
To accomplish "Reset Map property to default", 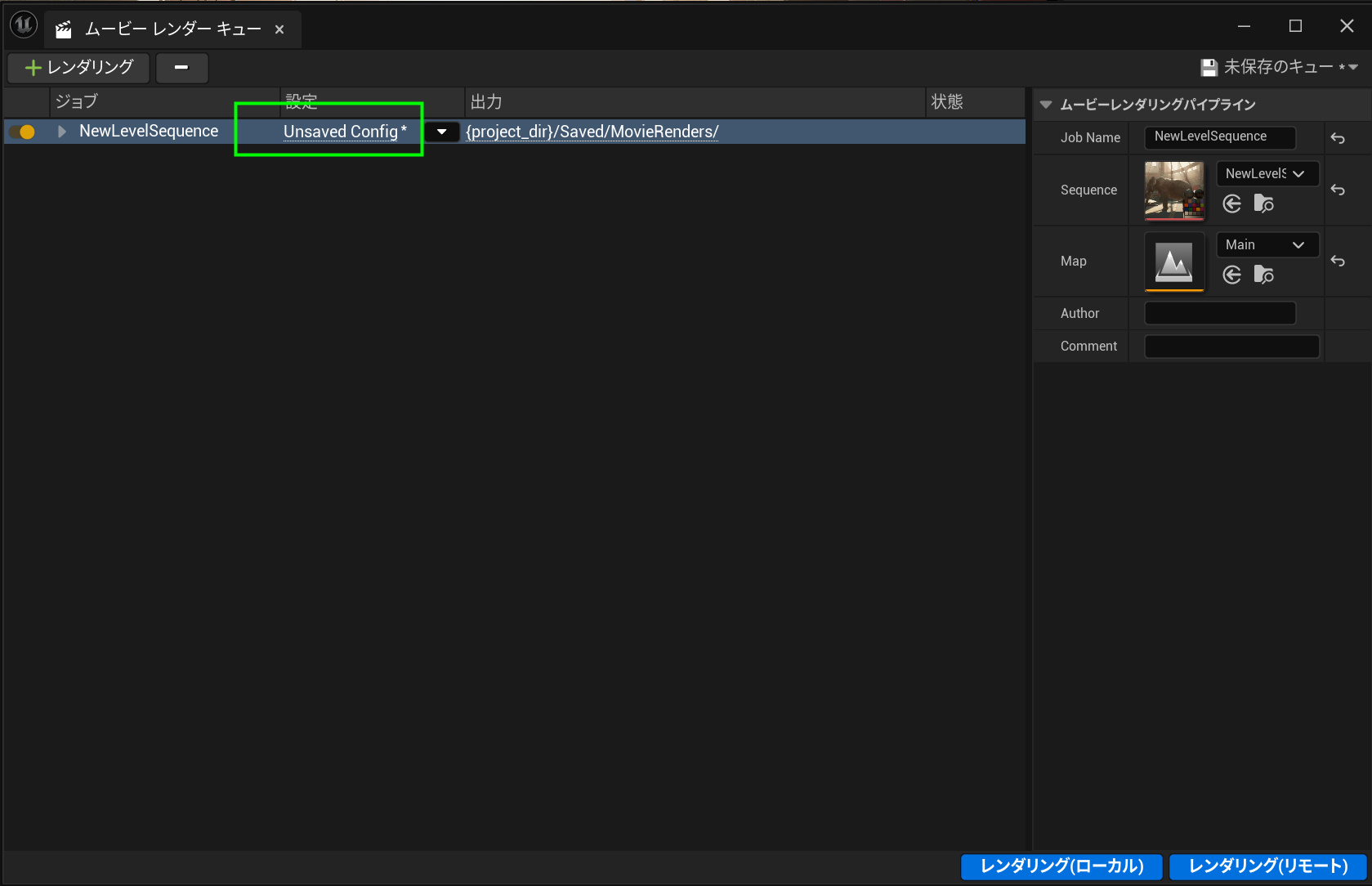I will tap(1338, 261).
